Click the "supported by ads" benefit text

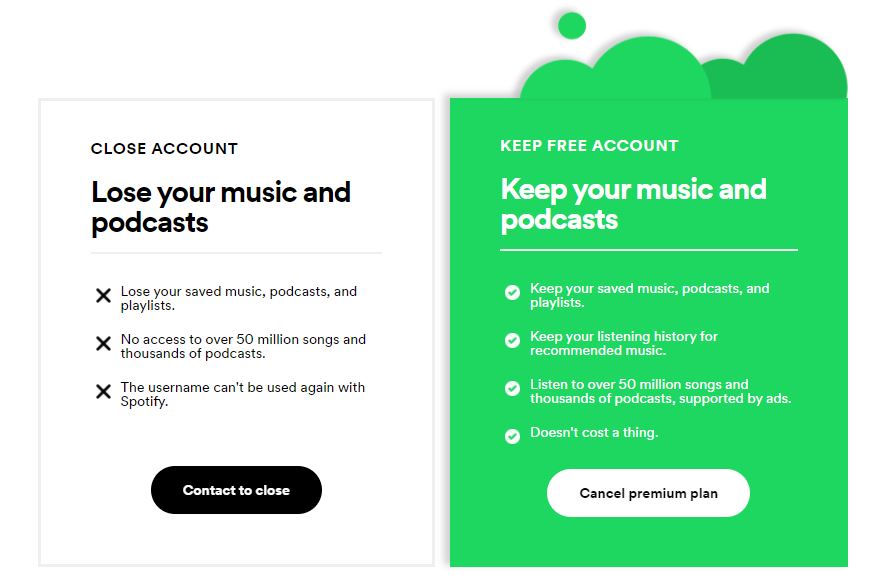pyautogui.click(x=660, y=391)
